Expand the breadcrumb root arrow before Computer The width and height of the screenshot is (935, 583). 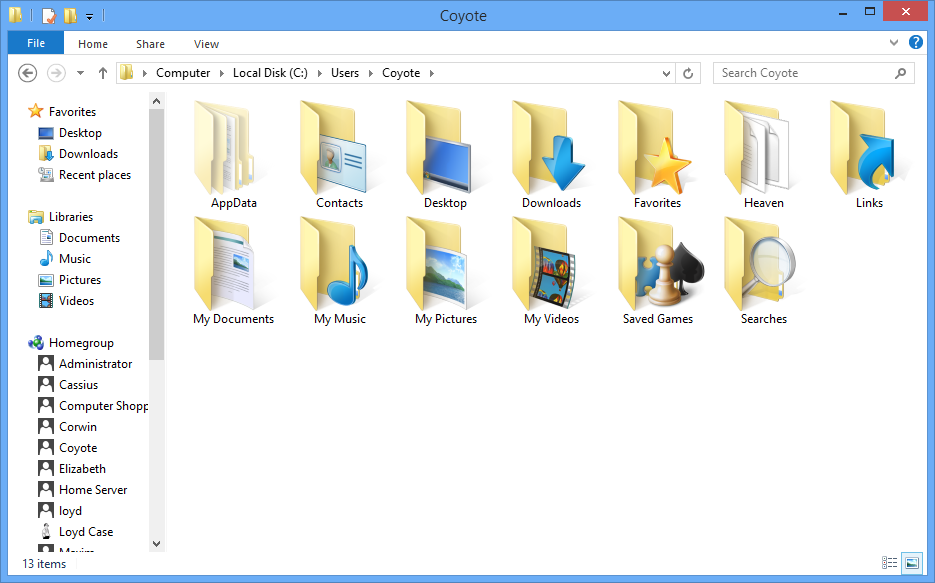(145, 73)
